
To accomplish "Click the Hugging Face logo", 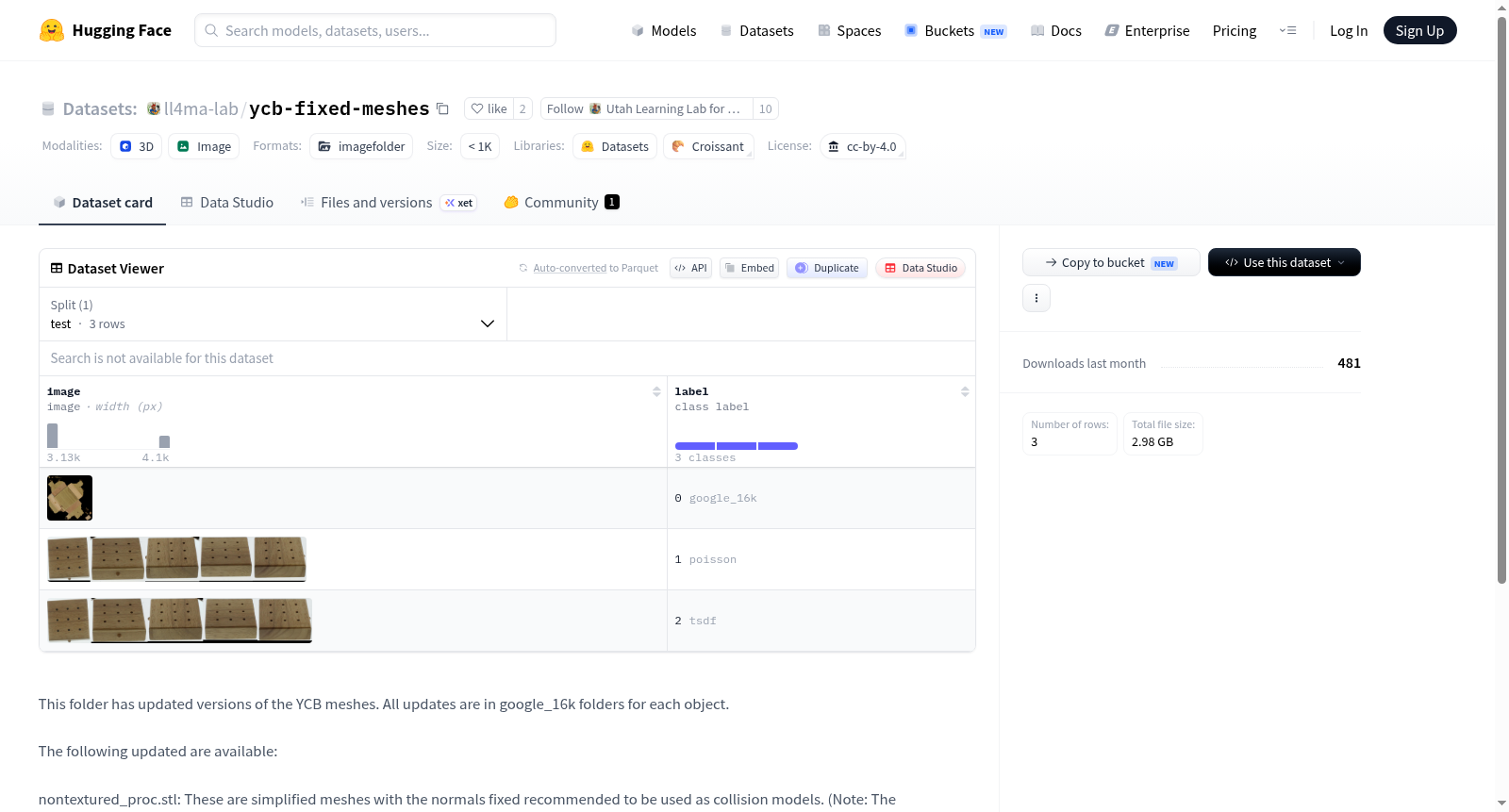I will [x=105, y=30].
